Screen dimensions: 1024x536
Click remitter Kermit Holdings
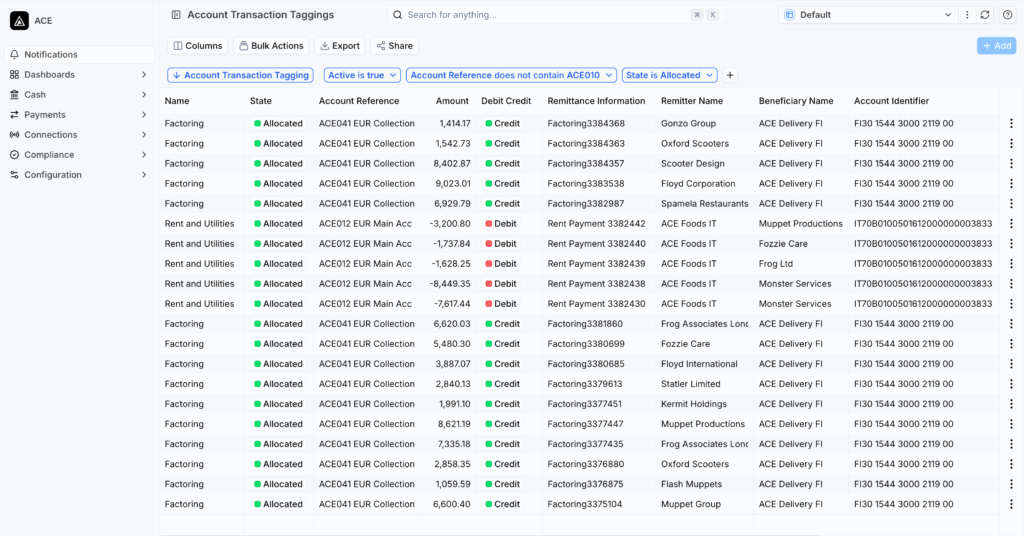(x=694, y=404)
